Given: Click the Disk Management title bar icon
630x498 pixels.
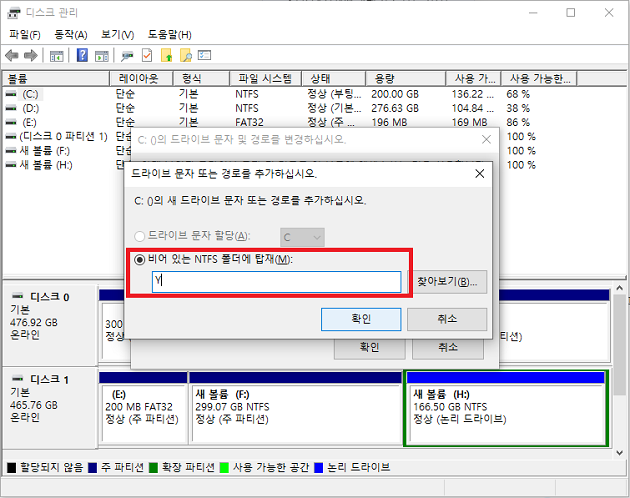Looking at the screenshot, I should coord(14,13).
